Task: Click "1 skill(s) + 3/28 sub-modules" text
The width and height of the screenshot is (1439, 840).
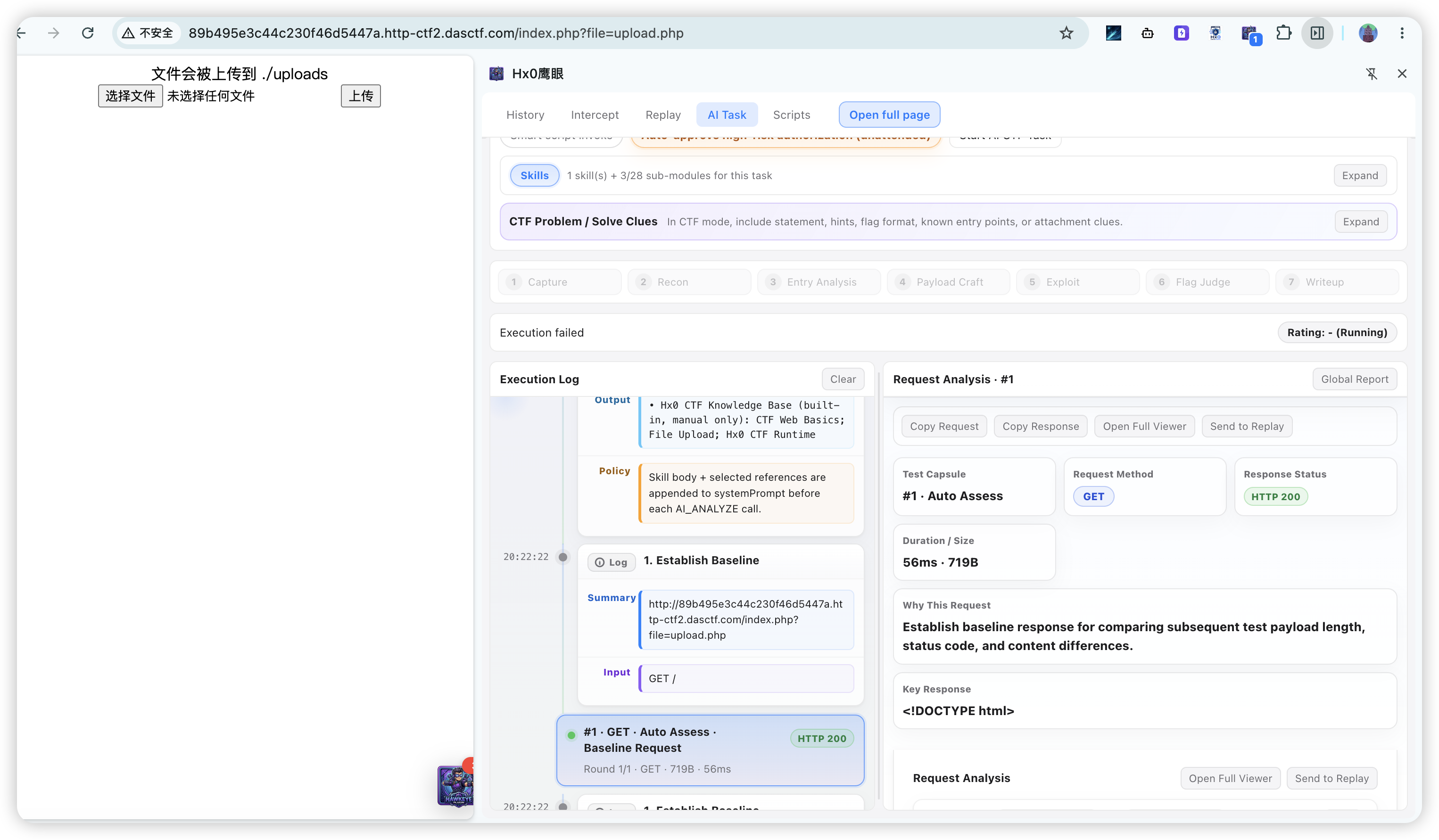Action: (669, 175)
